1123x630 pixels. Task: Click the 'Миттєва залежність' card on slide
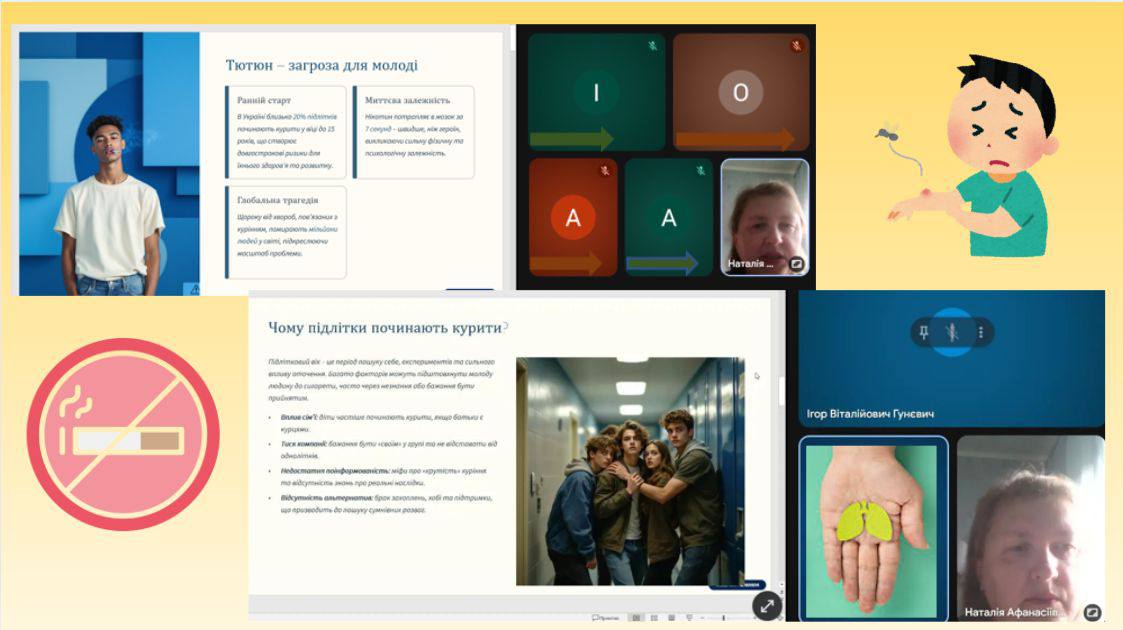(413, 130)
